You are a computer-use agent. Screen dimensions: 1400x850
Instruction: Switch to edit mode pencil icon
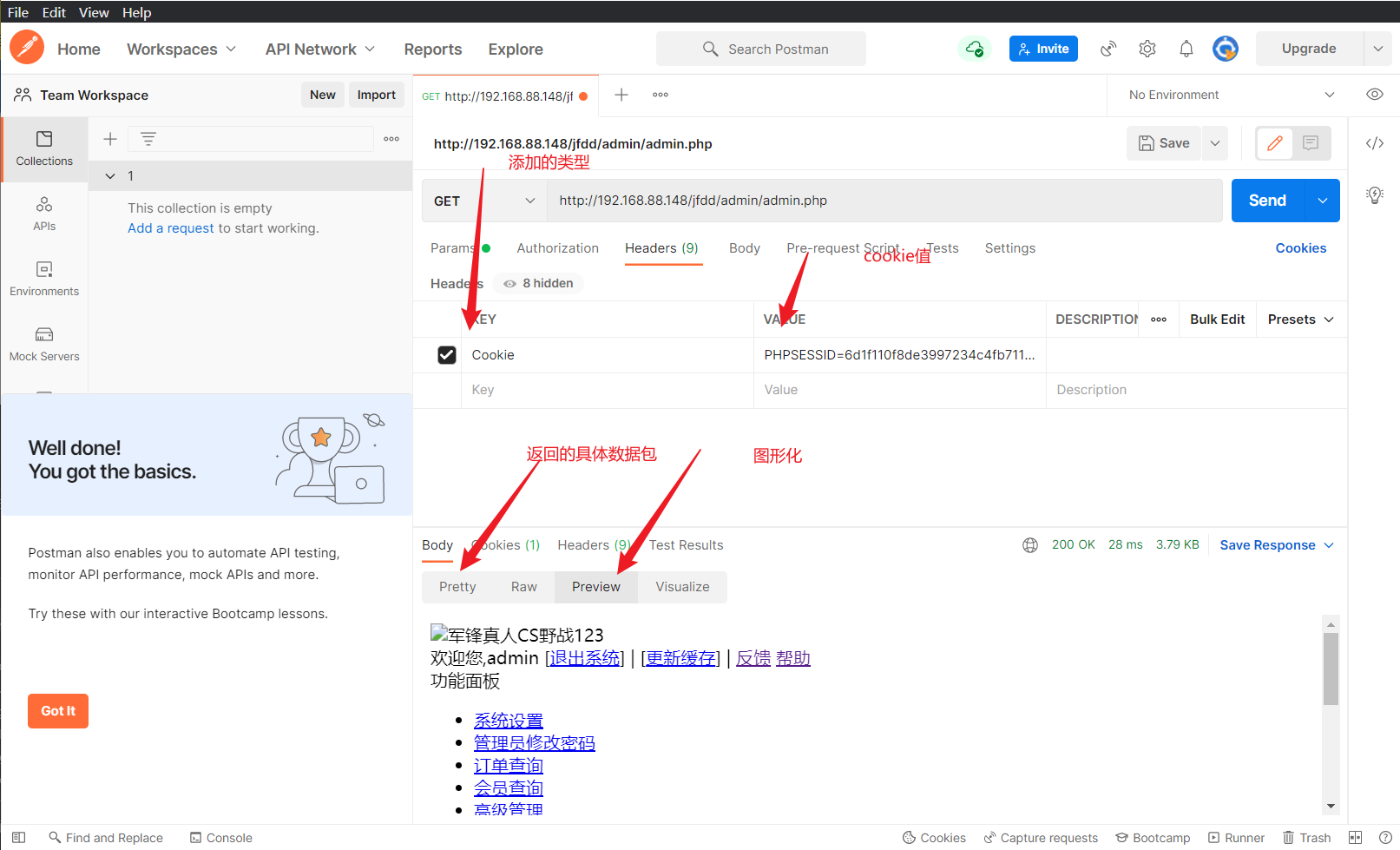tap(1275, 143)
